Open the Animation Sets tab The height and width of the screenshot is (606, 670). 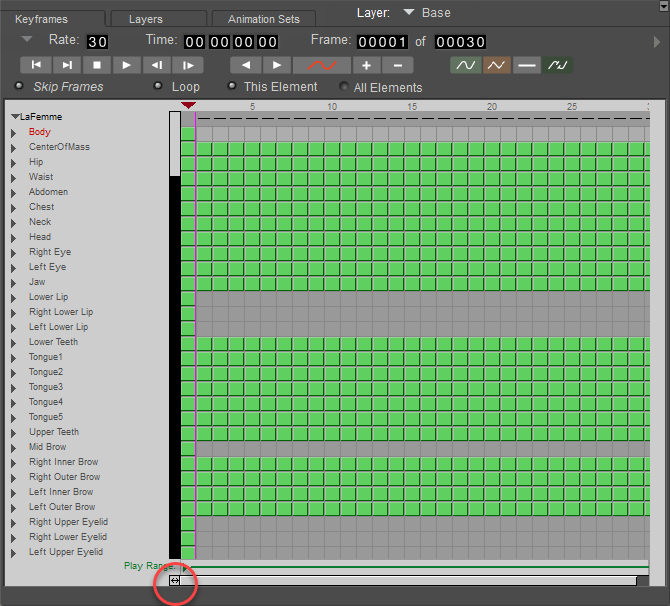(x=262, y=19)
